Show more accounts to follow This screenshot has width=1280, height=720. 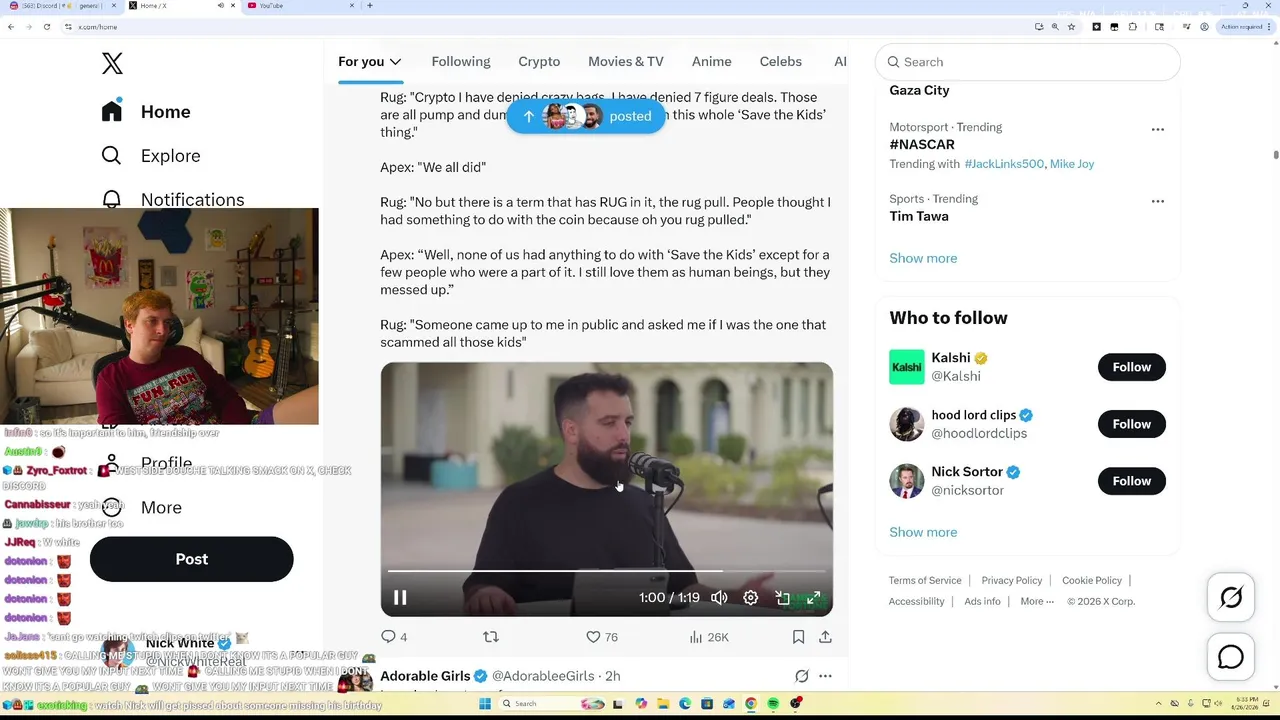923,532
